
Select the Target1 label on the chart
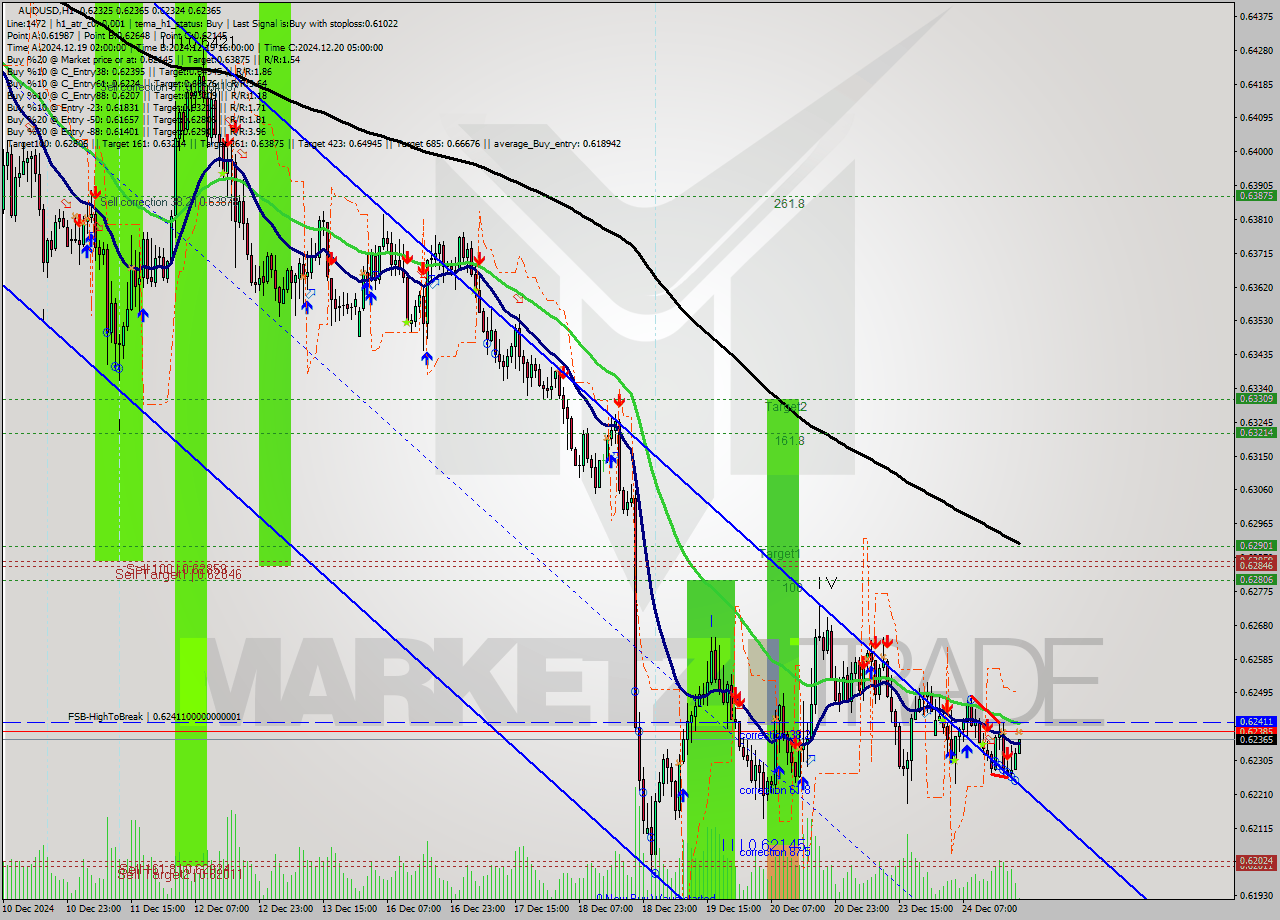point(779,553)
